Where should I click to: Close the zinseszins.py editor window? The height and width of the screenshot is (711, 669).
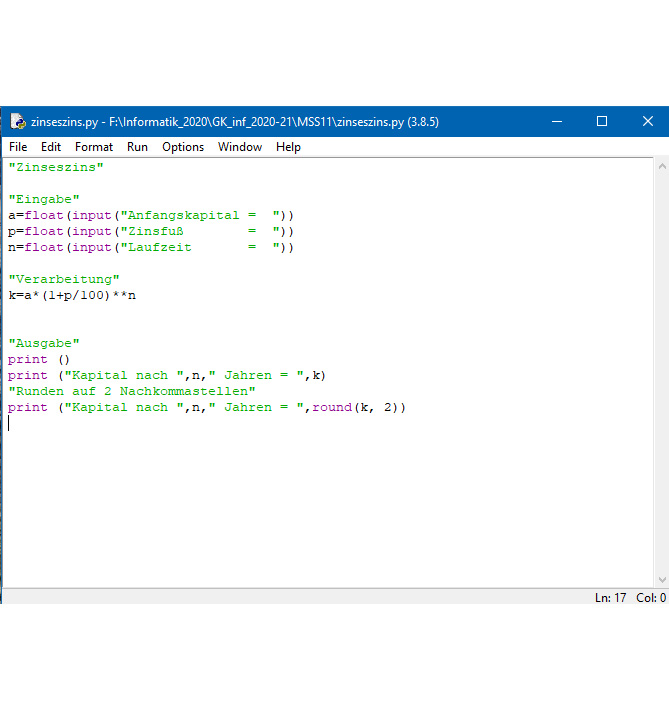[x=647, y=122]
